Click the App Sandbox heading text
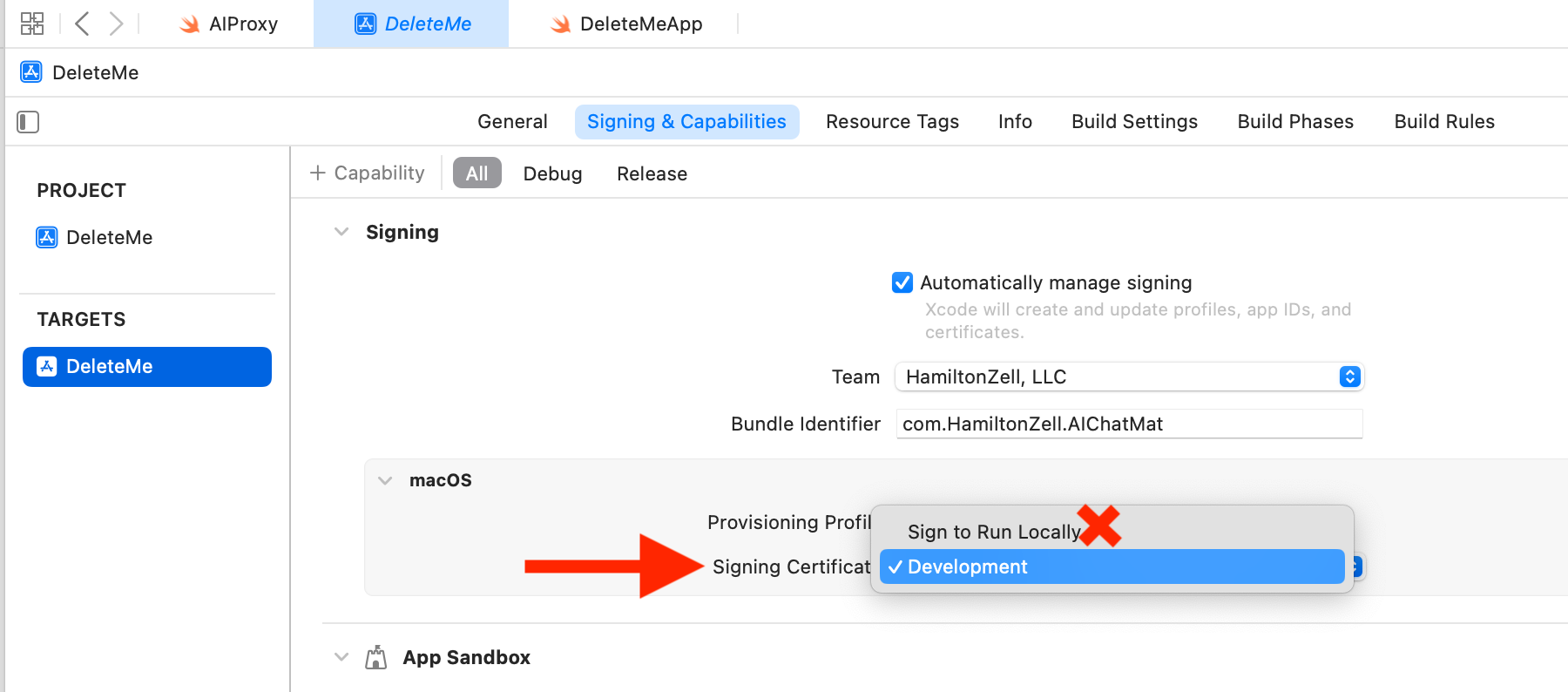The image size is (1568, 692). coord(466,657)
